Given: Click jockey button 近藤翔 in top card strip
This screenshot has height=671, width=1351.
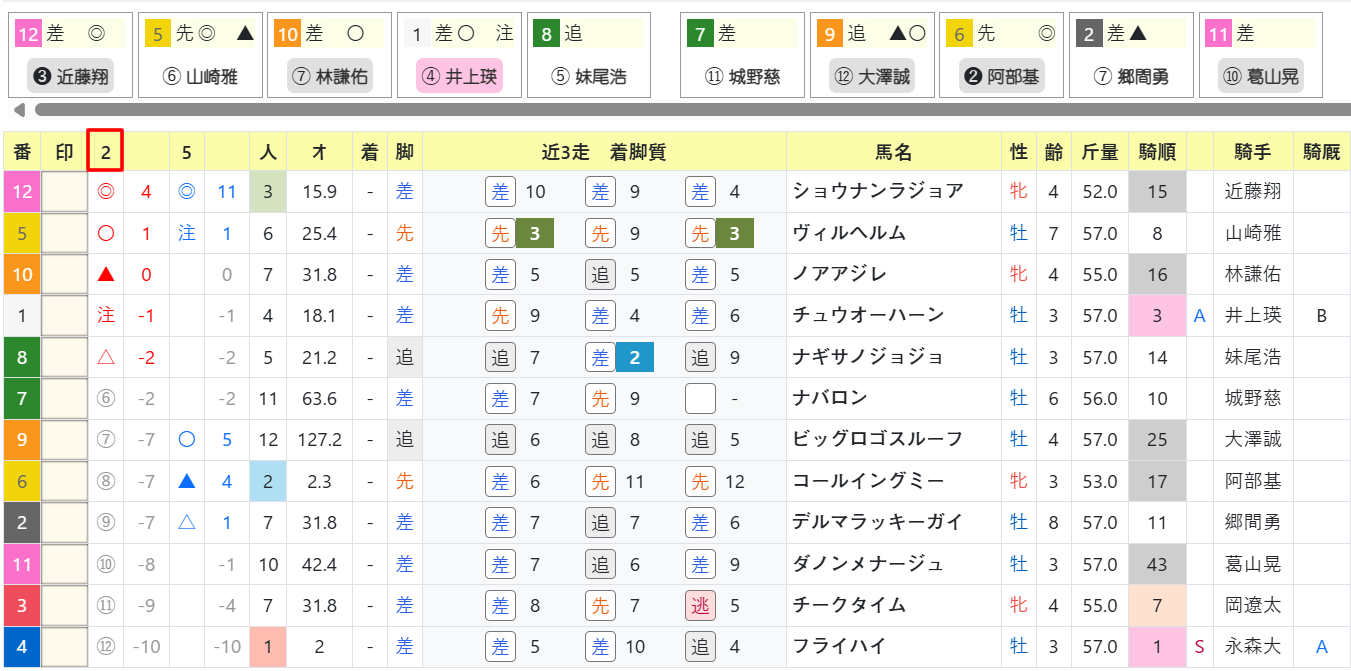Looking at the screenshot, I should click(70, 76).
